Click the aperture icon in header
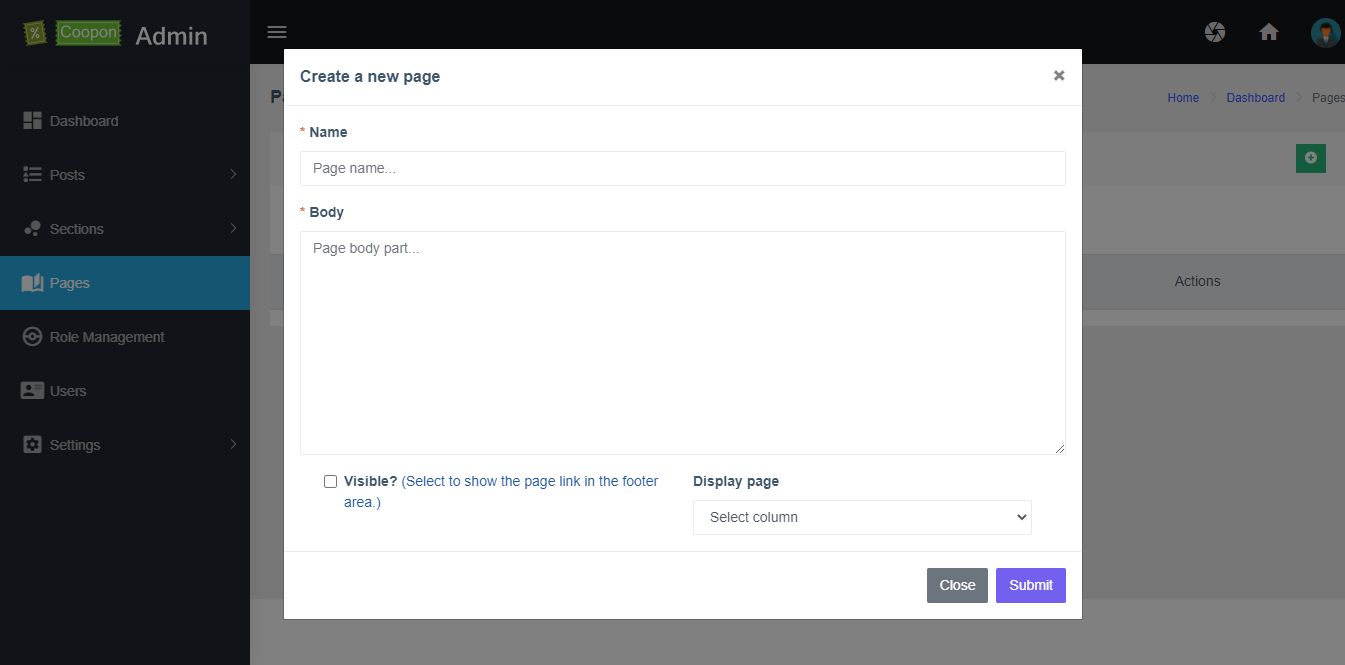This screenshot has height=665, width=1345. 1215,32
